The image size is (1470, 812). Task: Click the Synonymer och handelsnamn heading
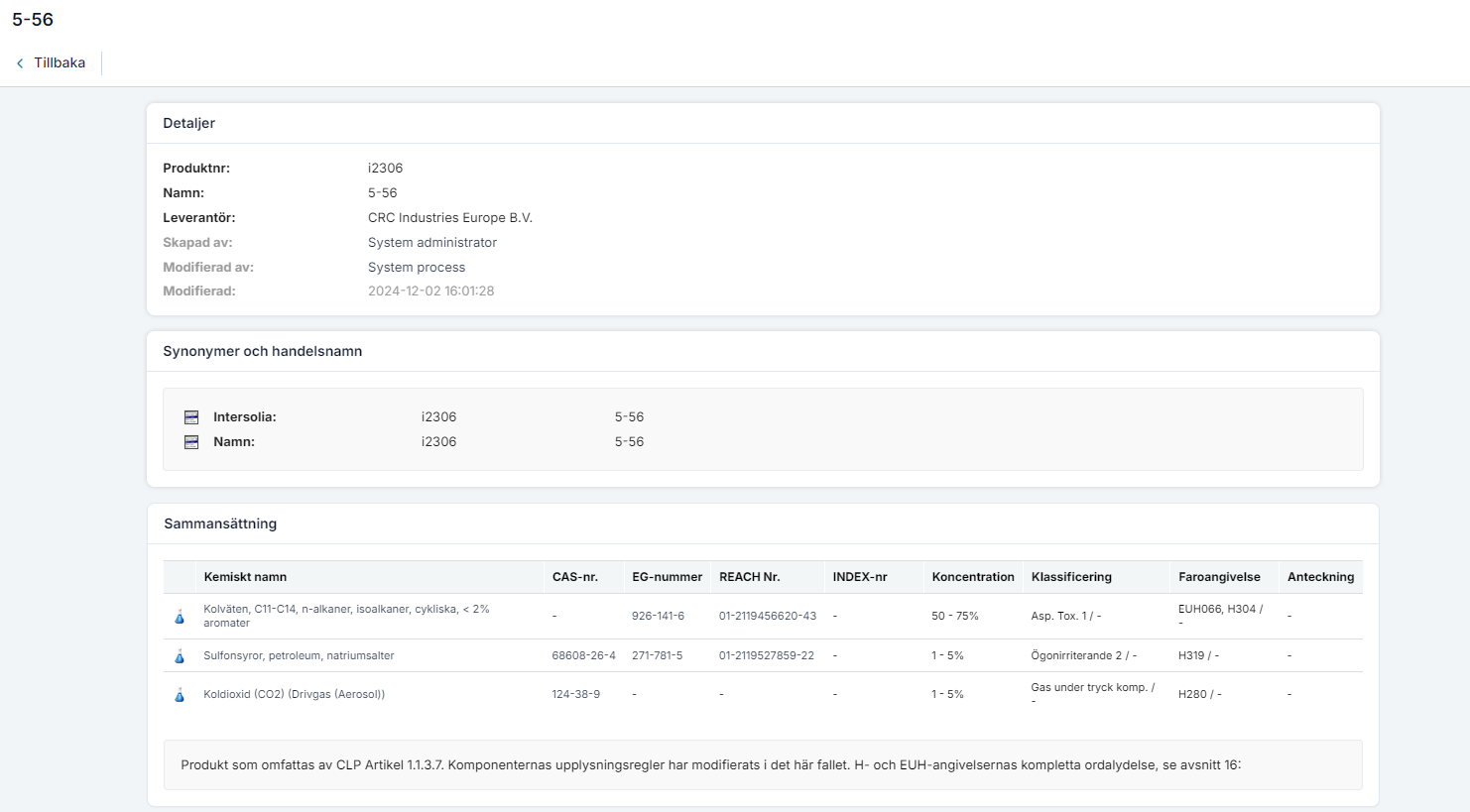coord(262,351)
